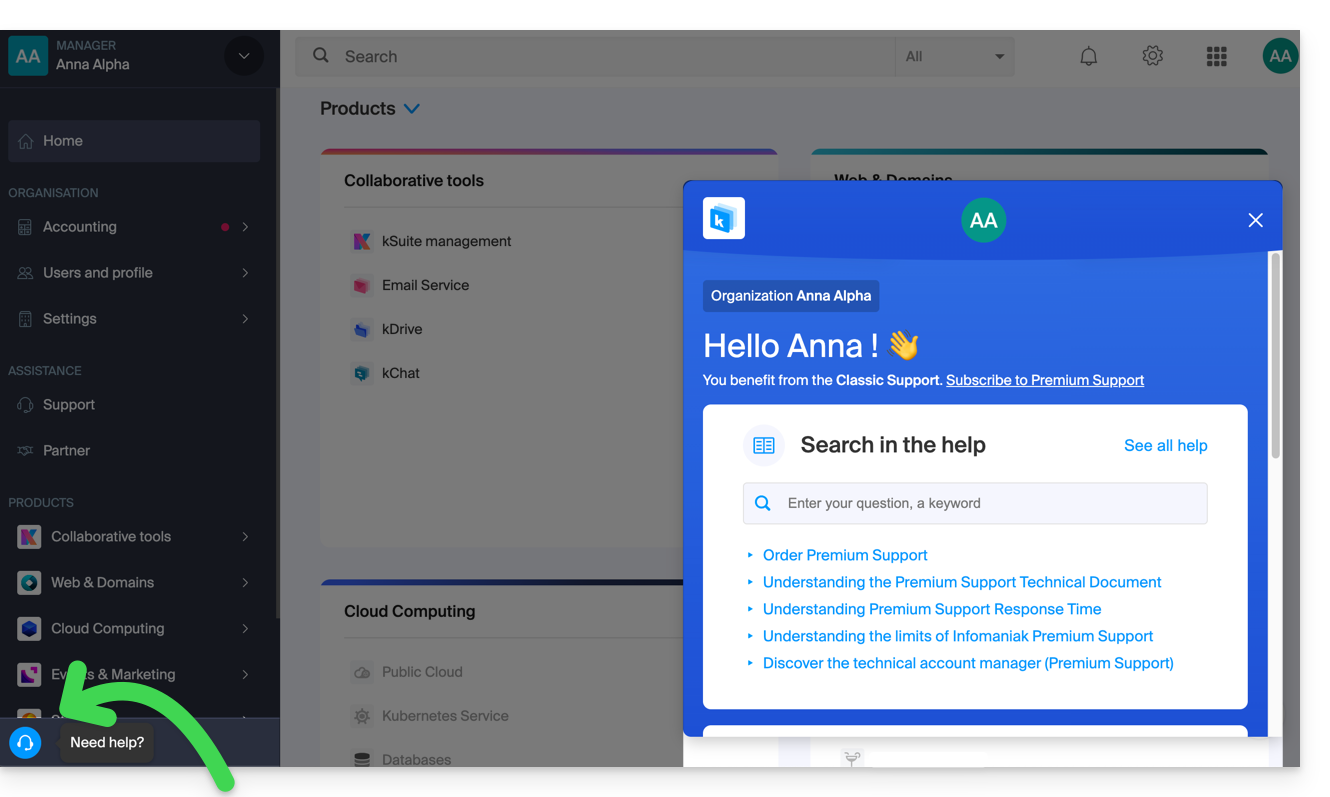1330x797 pixels.
Task: Open the All search filter dropdown
Action: [954, 57]
